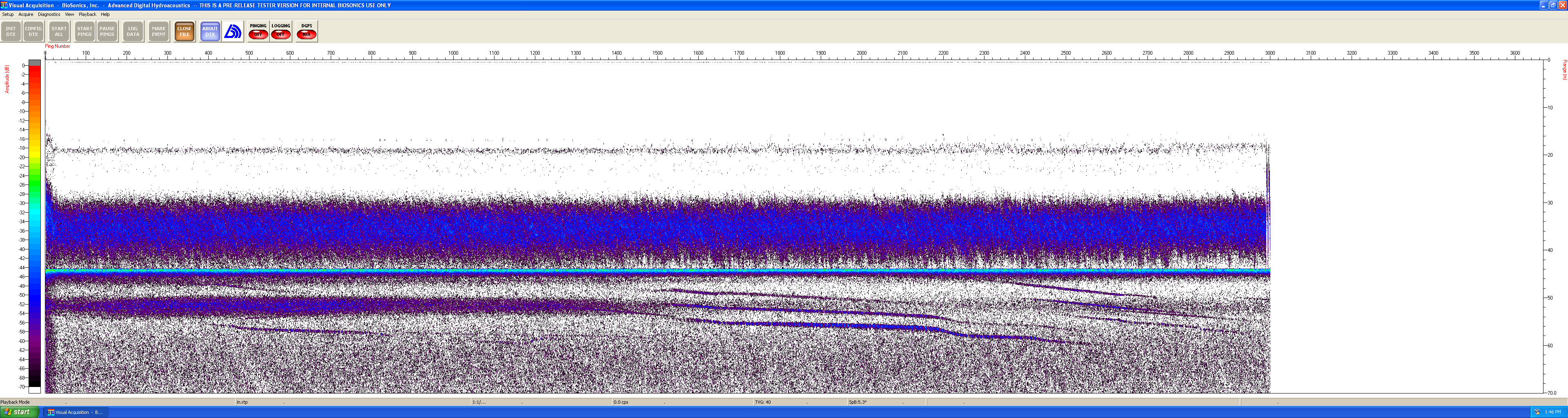Click the Range (m) axis label
1568x418 pixels.
click(x=1564, y=69)
